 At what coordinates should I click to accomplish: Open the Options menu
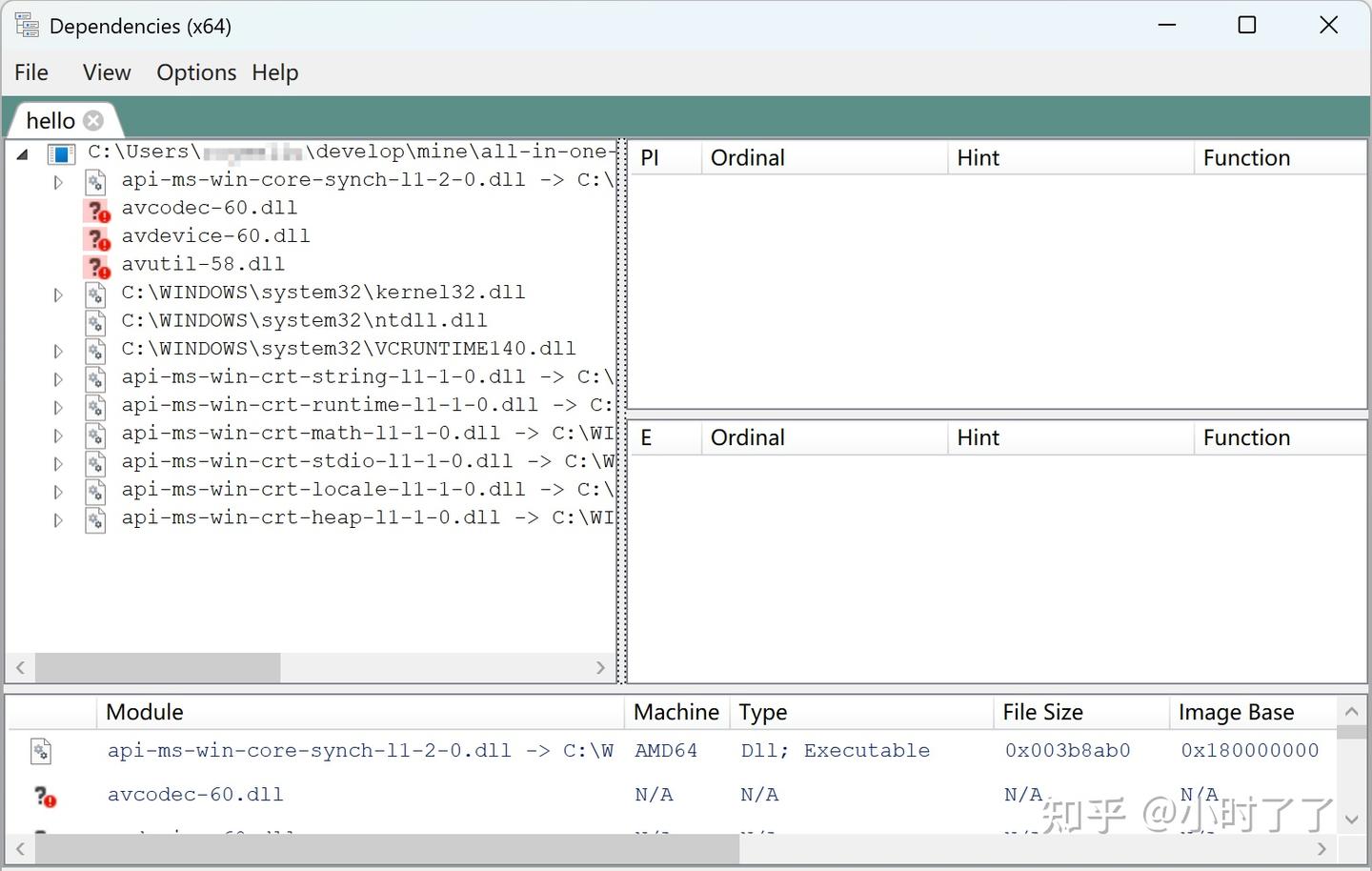pos(195,72)
